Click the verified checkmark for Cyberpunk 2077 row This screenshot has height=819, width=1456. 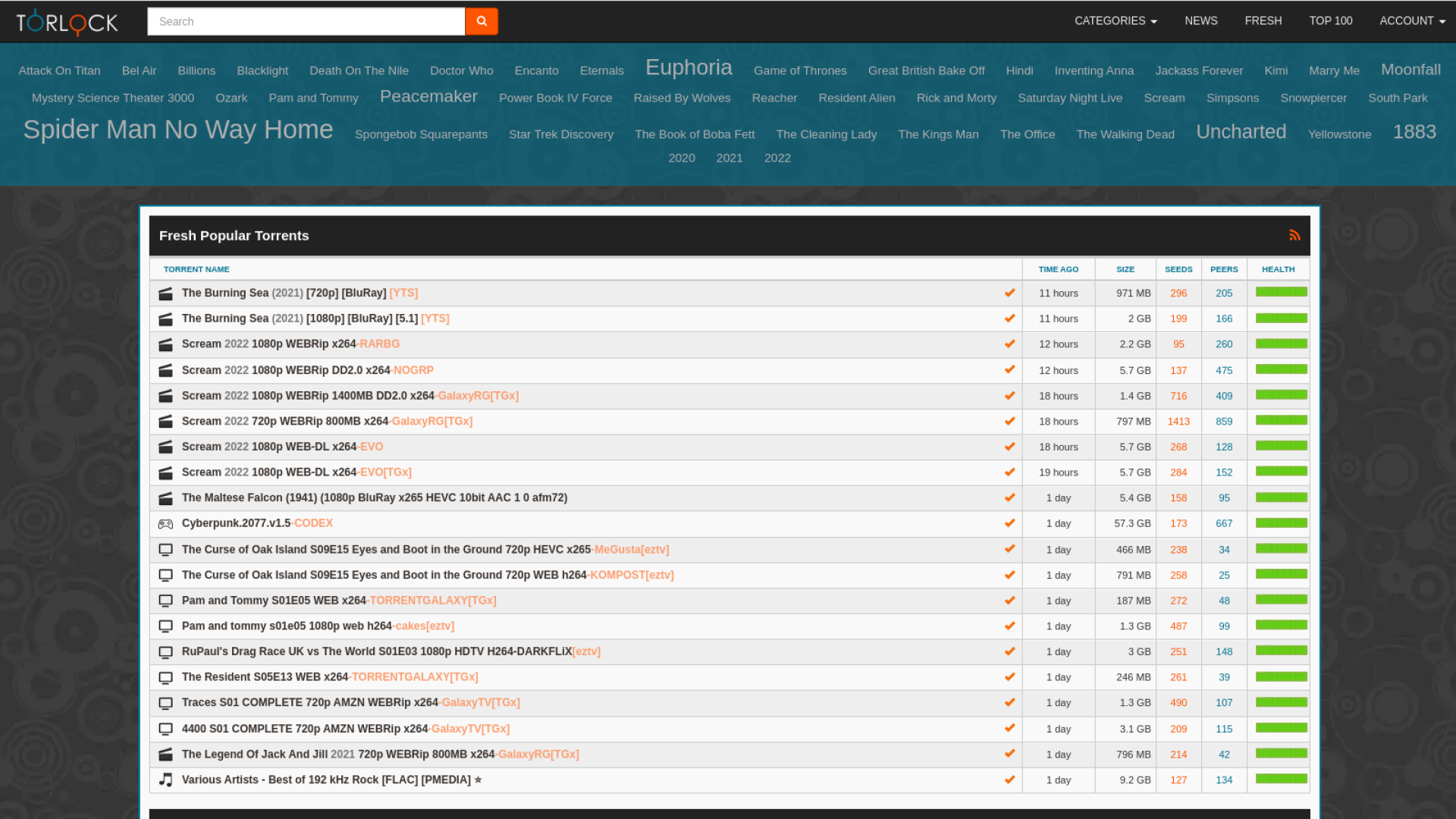(x=1009, y=523)
